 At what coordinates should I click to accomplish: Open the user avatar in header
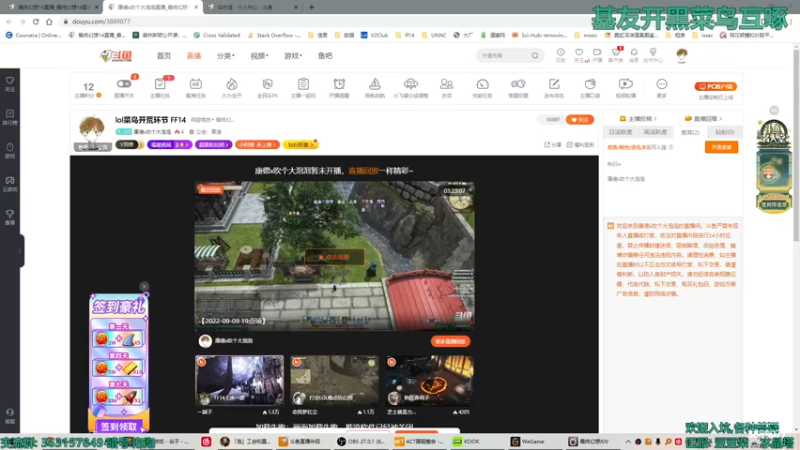pyautogui.click(x=682, y=54)
